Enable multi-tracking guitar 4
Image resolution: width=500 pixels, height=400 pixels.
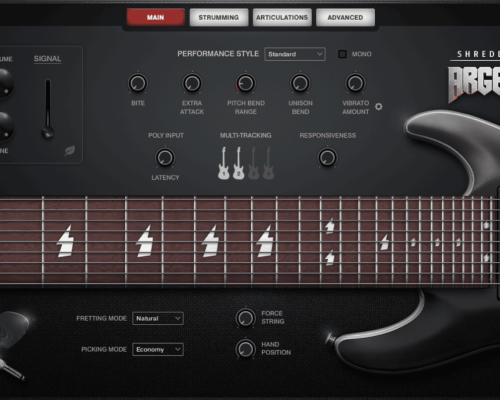268,163
